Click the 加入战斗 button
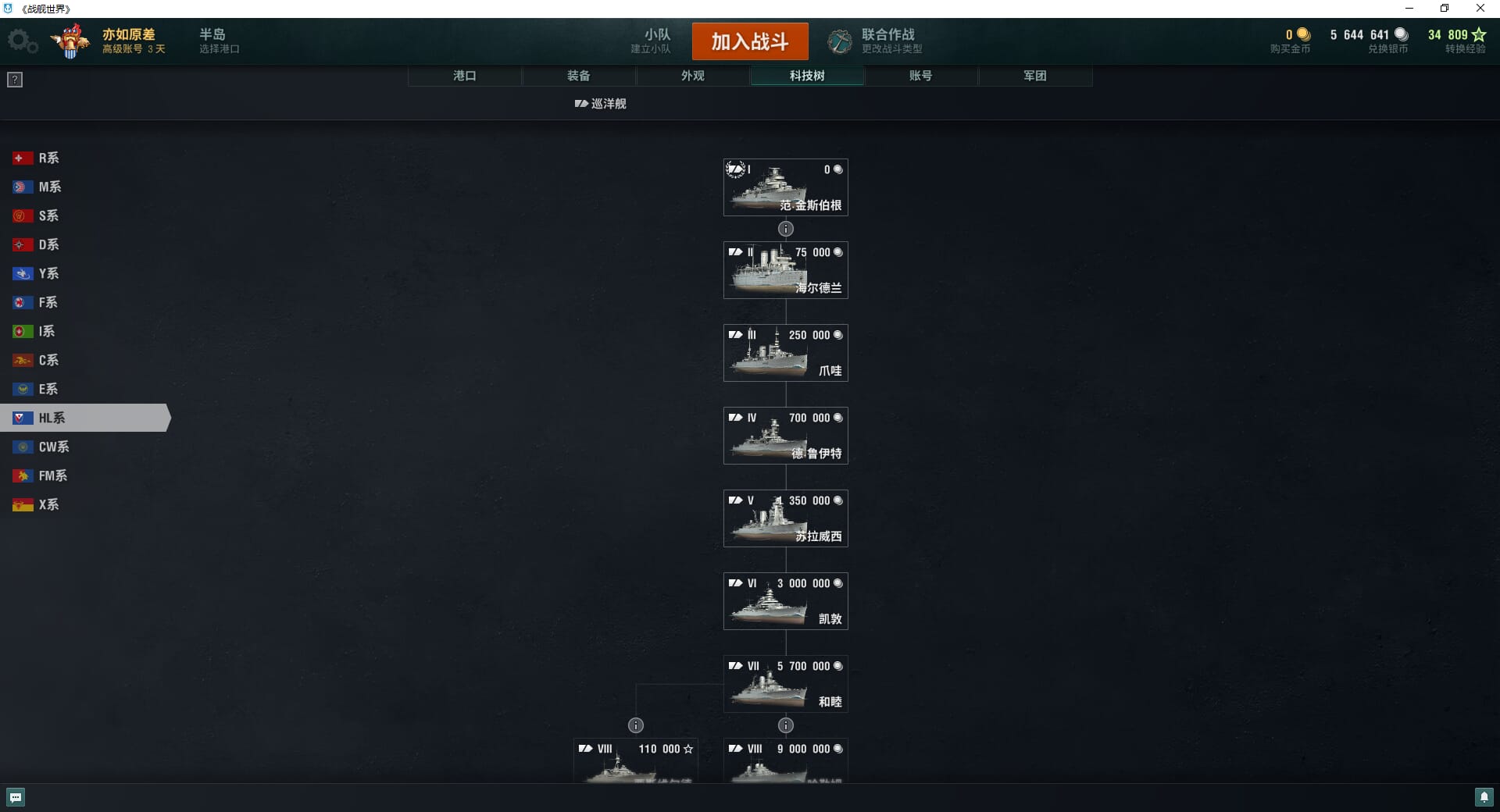 [x=750, y=41]
